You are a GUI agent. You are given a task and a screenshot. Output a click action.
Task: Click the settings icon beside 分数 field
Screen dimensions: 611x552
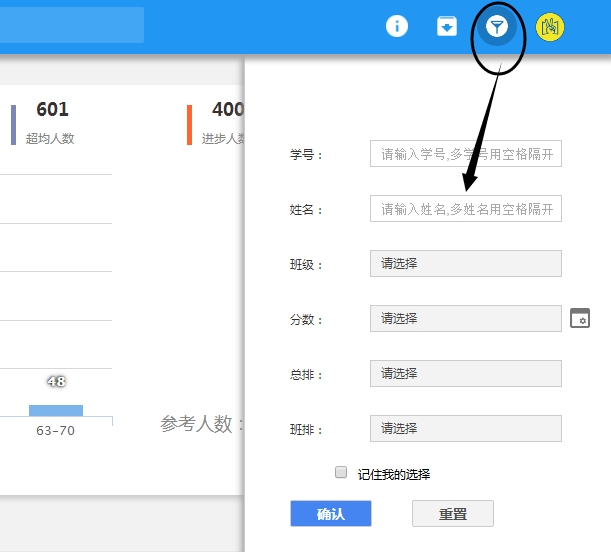580,318
